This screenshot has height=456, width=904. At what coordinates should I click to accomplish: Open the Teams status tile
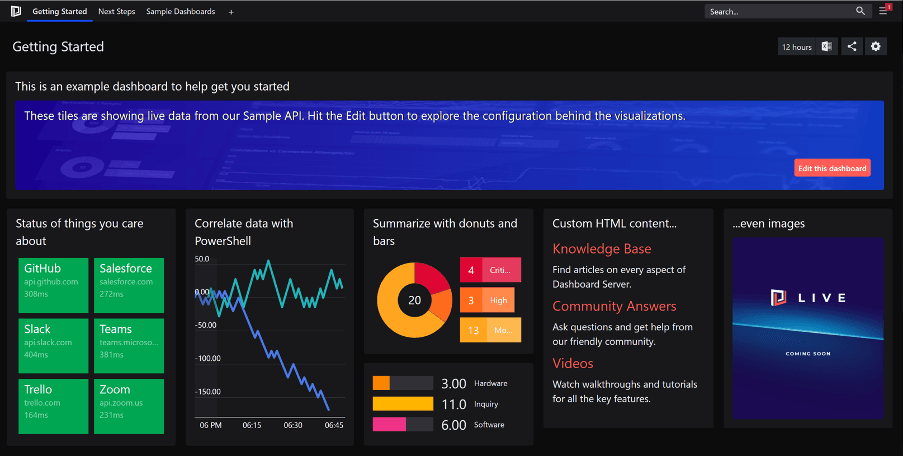coord(129,346)
